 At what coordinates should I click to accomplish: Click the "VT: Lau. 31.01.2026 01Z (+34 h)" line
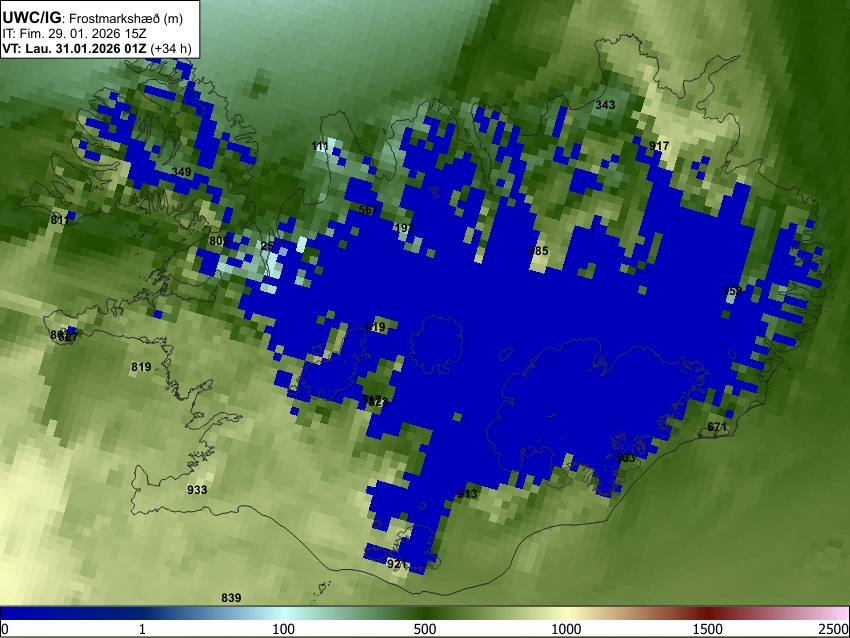(x=97, y=48)
